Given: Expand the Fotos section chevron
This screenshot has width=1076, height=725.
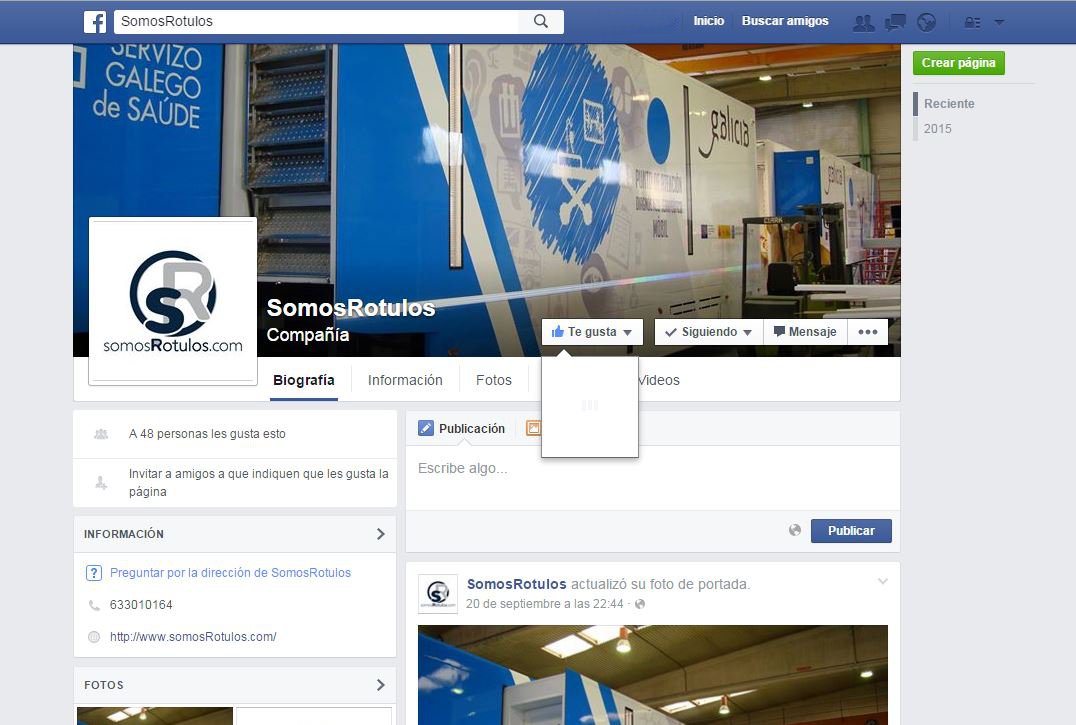Looking at the screenshot, I should tap(380, 685).
